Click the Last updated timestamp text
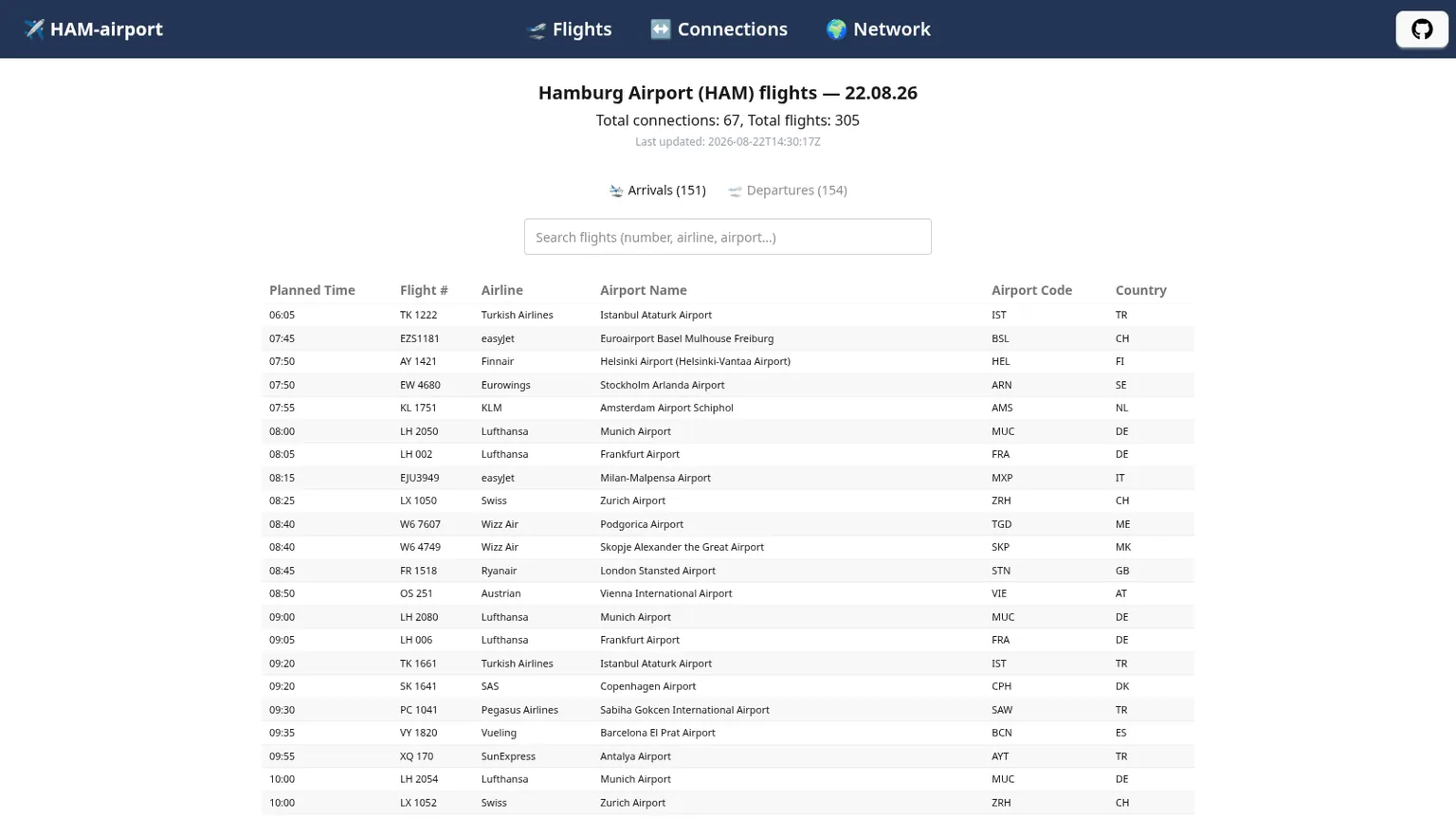Screen dimensions: 1456x819 pos(728,142)
